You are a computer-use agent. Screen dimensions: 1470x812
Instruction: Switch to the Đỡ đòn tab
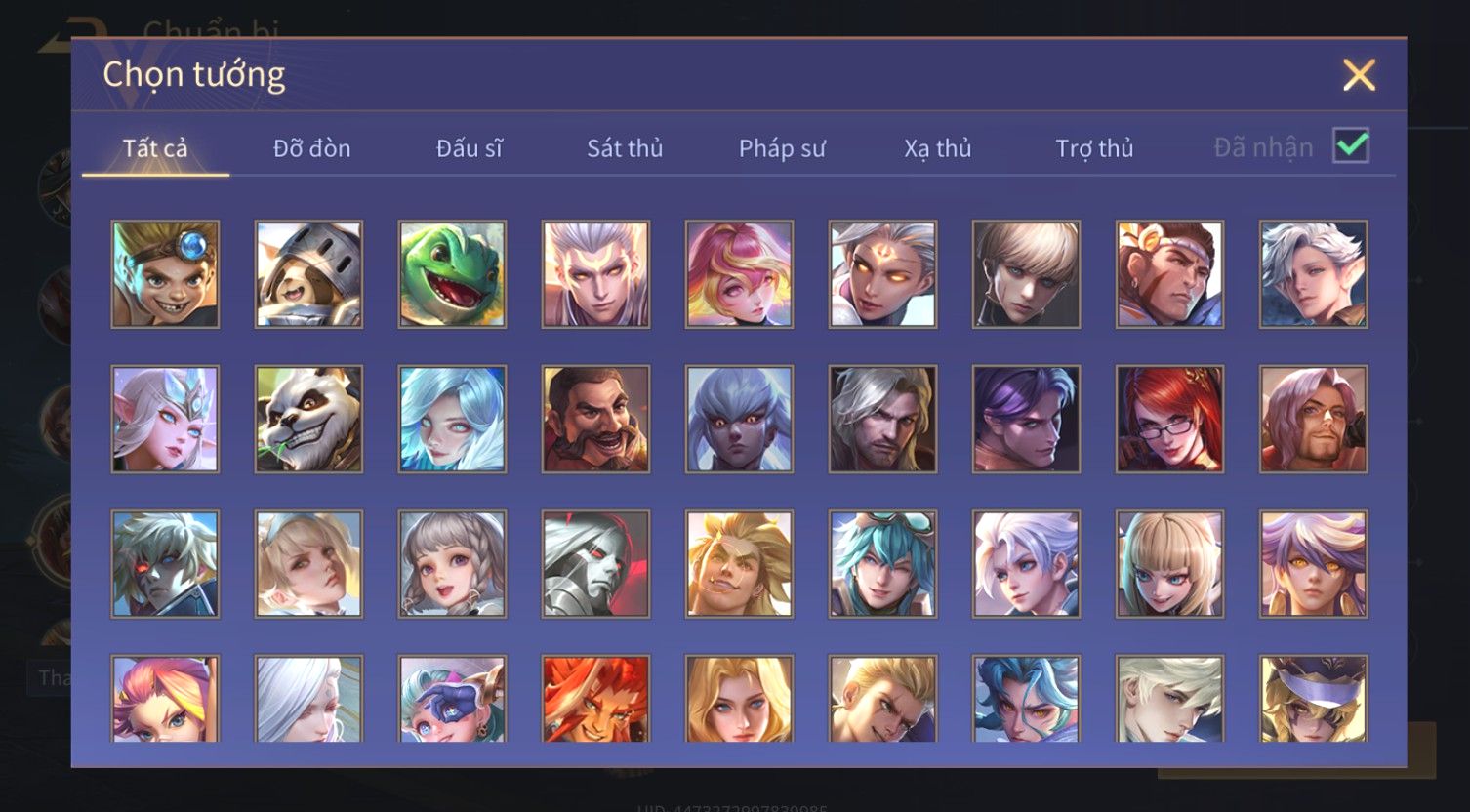pos(311,148)
